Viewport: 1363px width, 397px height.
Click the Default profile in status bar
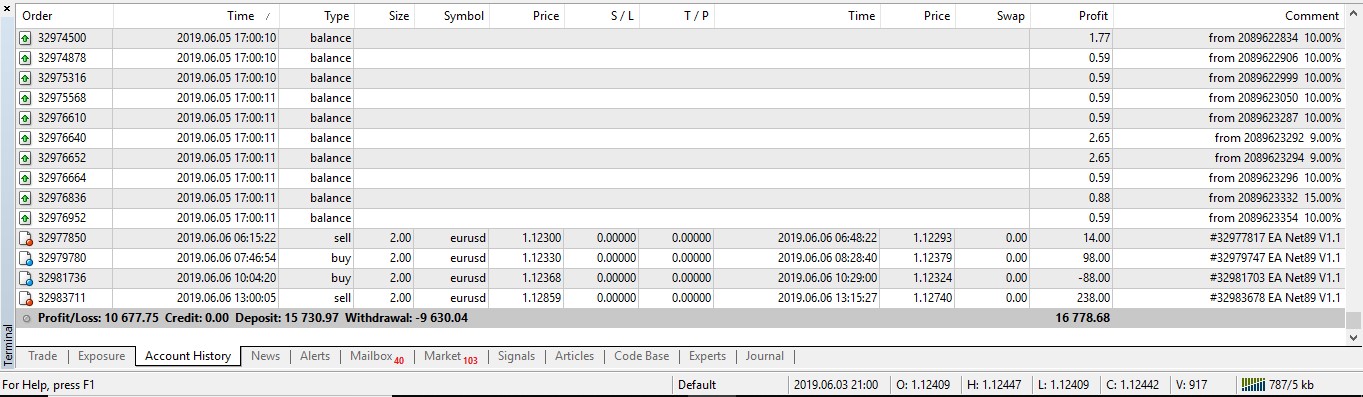tap(696, 384)
